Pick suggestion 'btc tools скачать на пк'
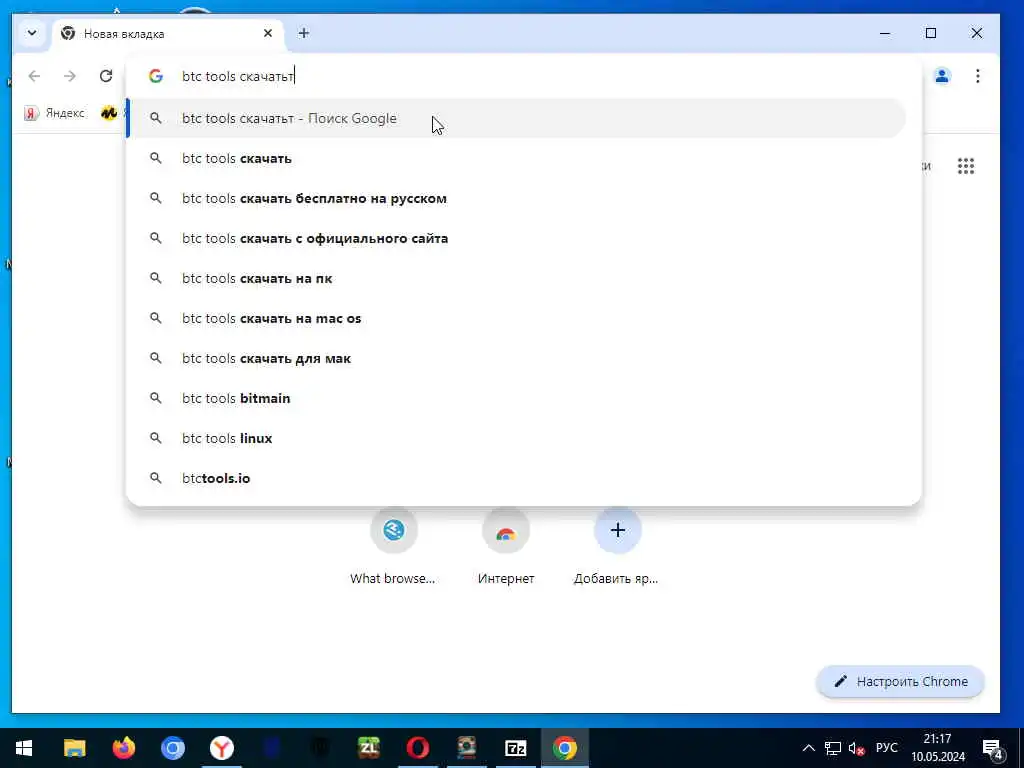Screen dimensions: 1024x768 coord(517,278)
